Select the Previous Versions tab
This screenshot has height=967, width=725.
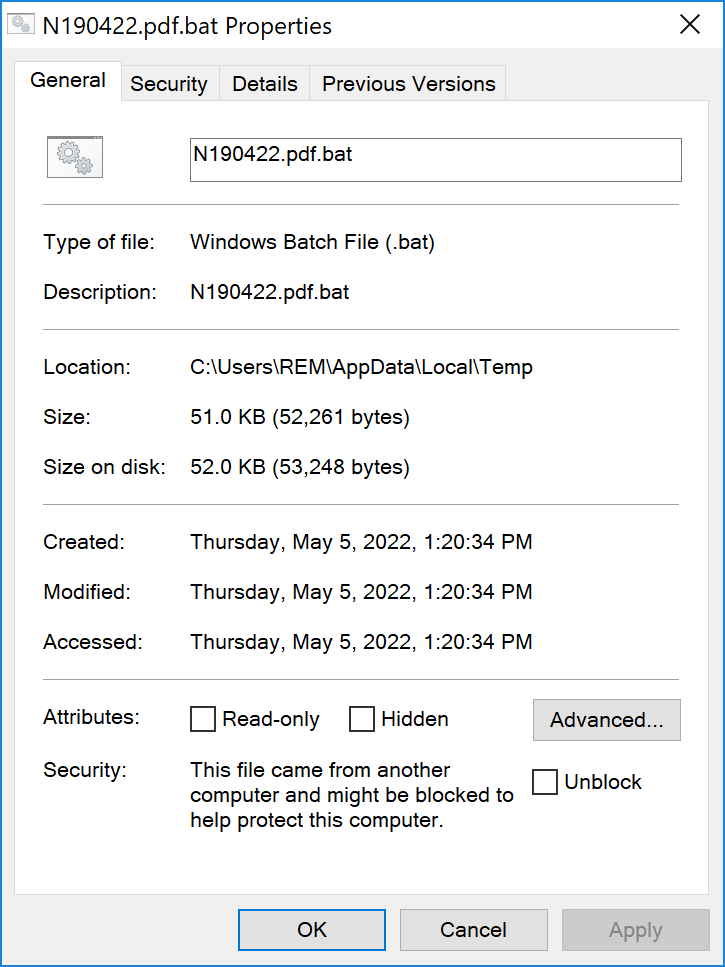(408, 84)
